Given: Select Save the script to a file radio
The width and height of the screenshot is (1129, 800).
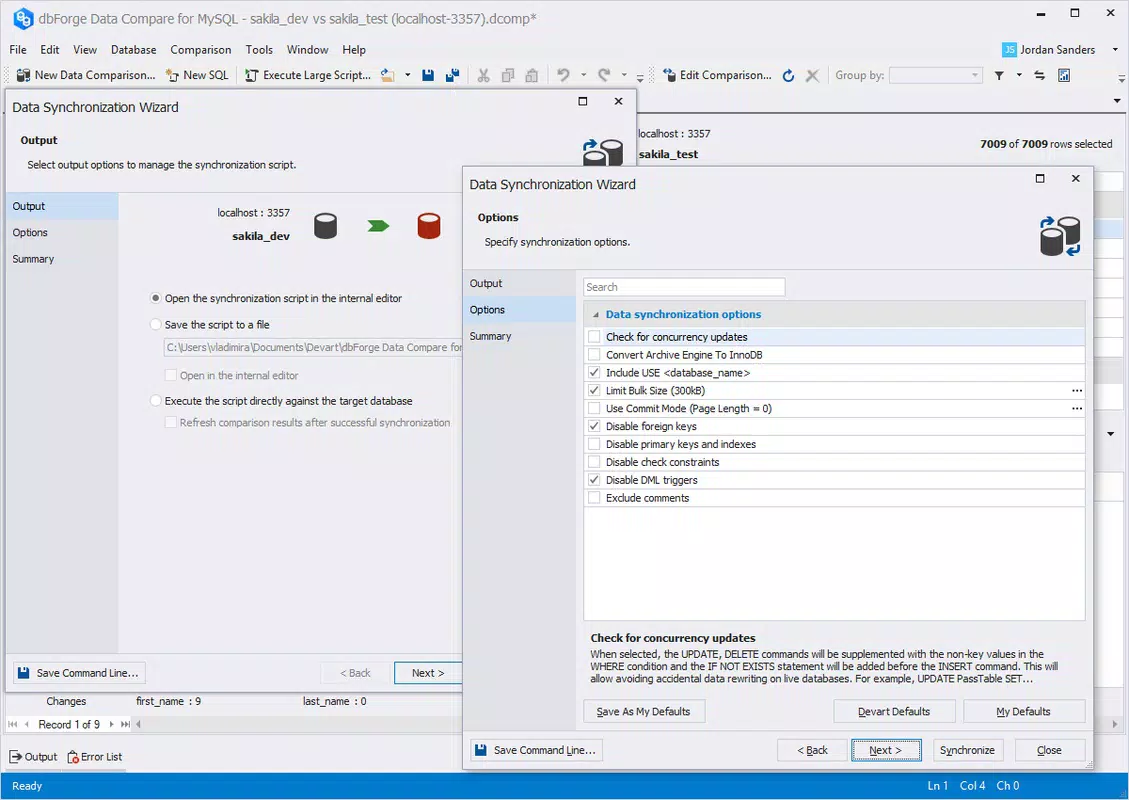Looking at the screenshot, I should (x=156, y=325).
